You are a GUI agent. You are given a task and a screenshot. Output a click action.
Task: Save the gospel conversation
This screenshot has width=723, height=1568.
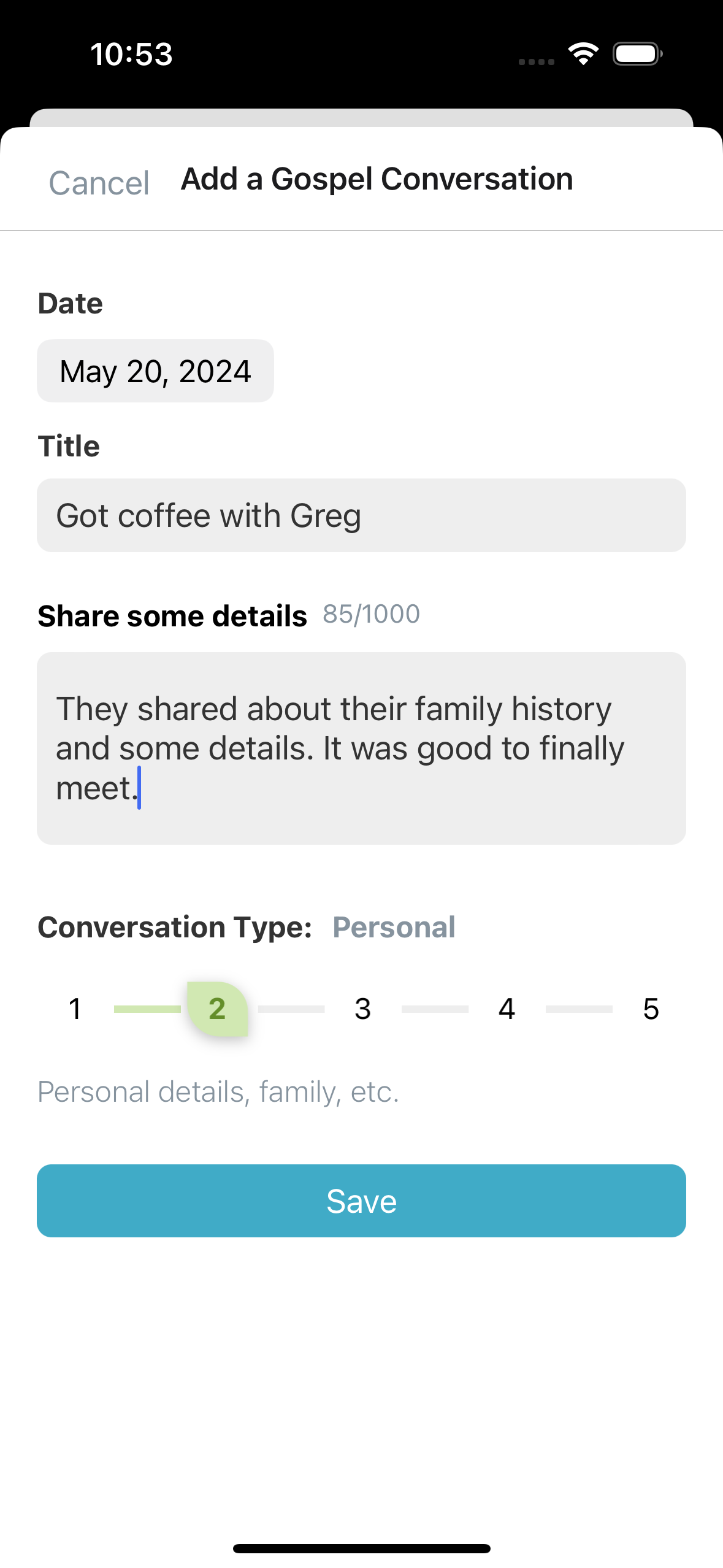361,1201
